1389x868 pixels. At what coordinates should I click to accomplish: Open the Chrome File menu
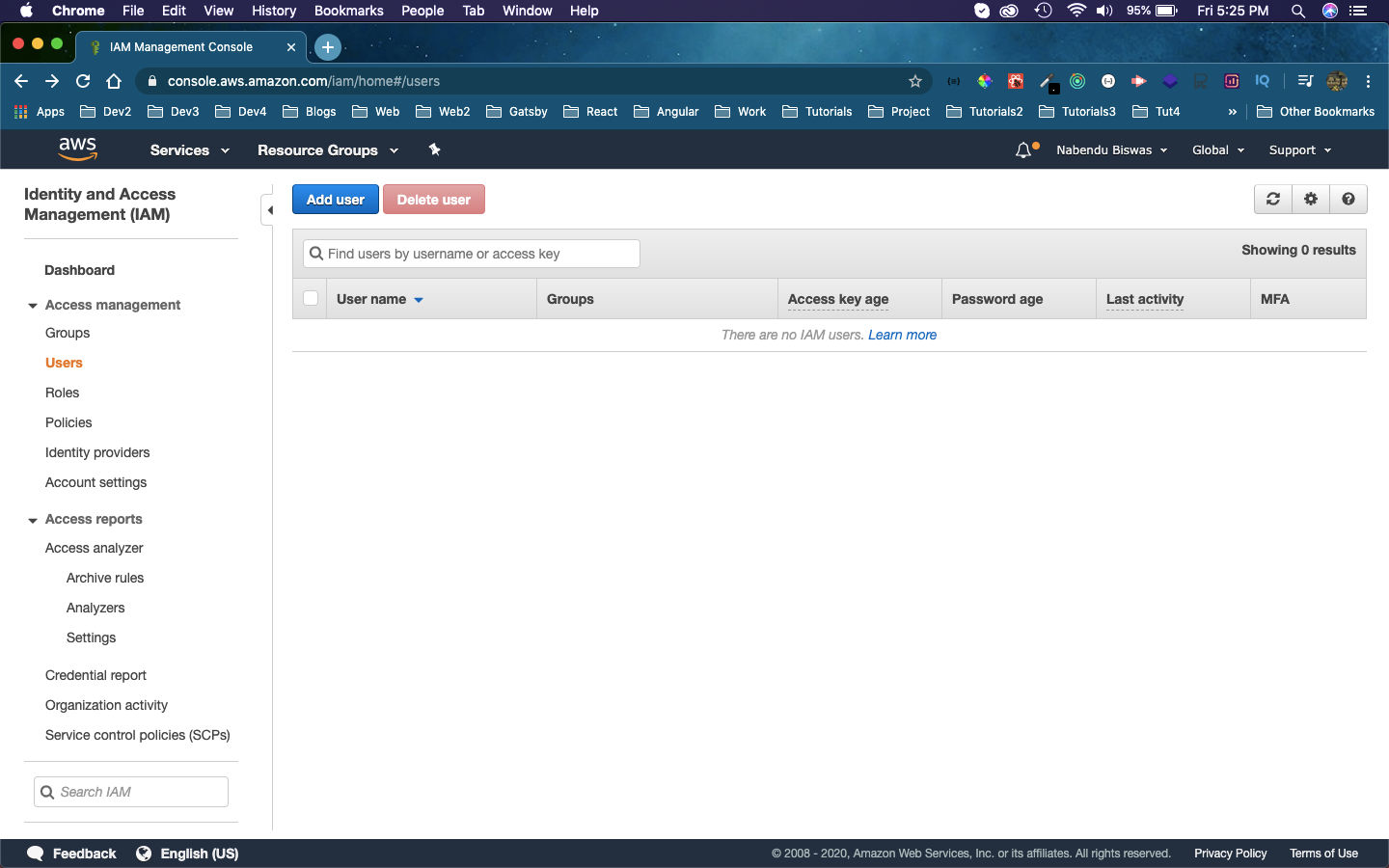(x=133, y=11)
